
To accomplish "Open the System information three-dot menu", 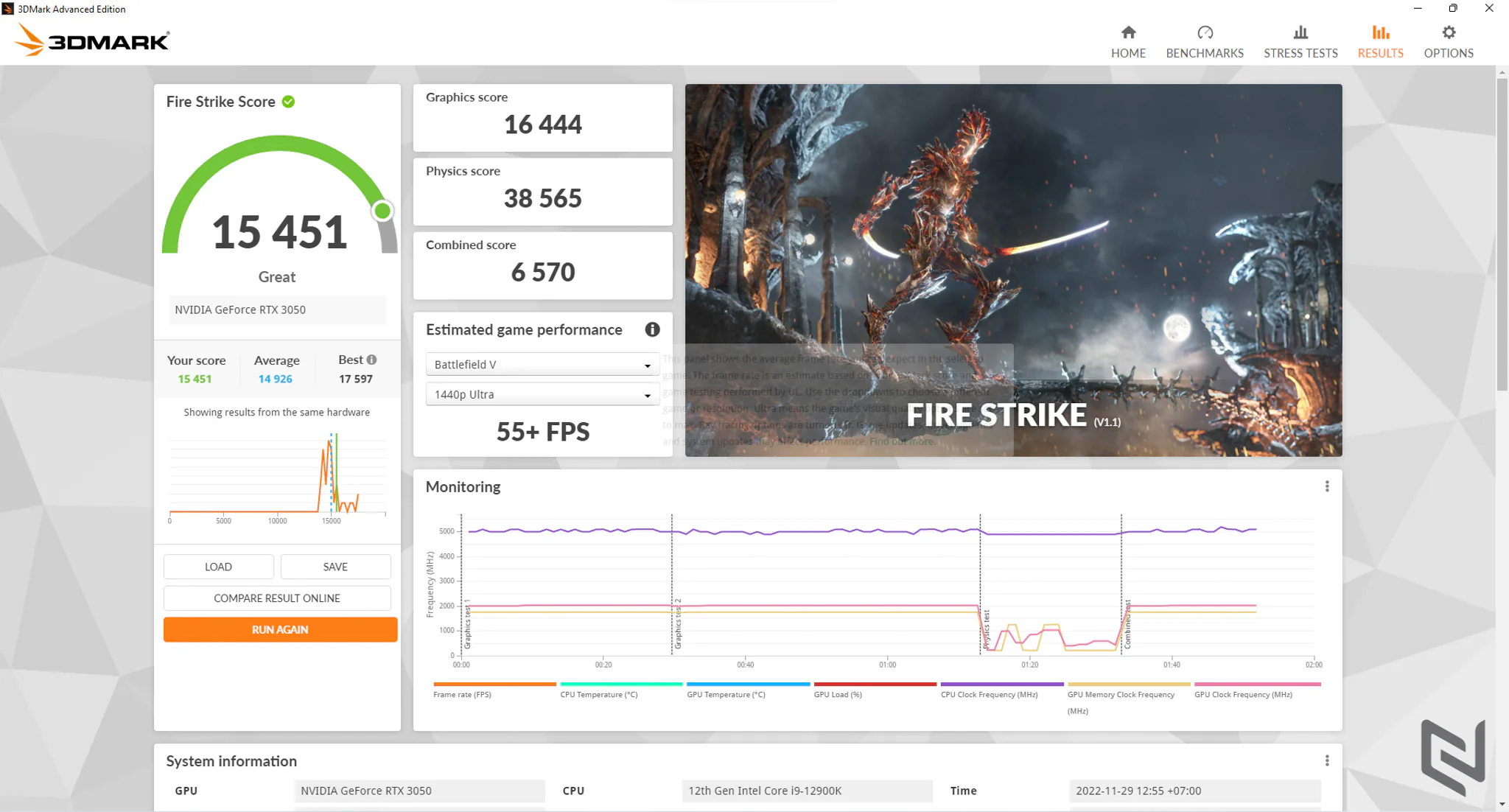I will 1327,760.
